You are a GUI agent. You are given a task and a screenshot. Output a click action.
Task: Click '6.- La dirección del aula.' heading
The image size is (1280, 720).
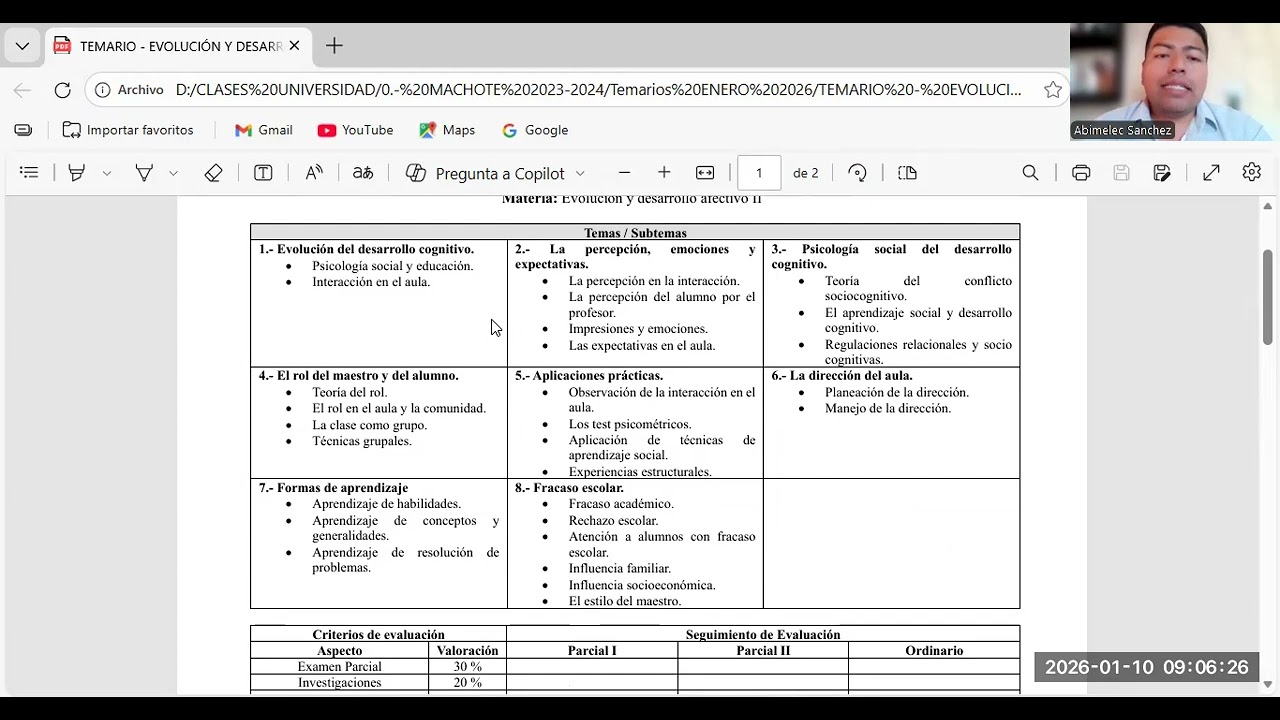coord(842,376)
